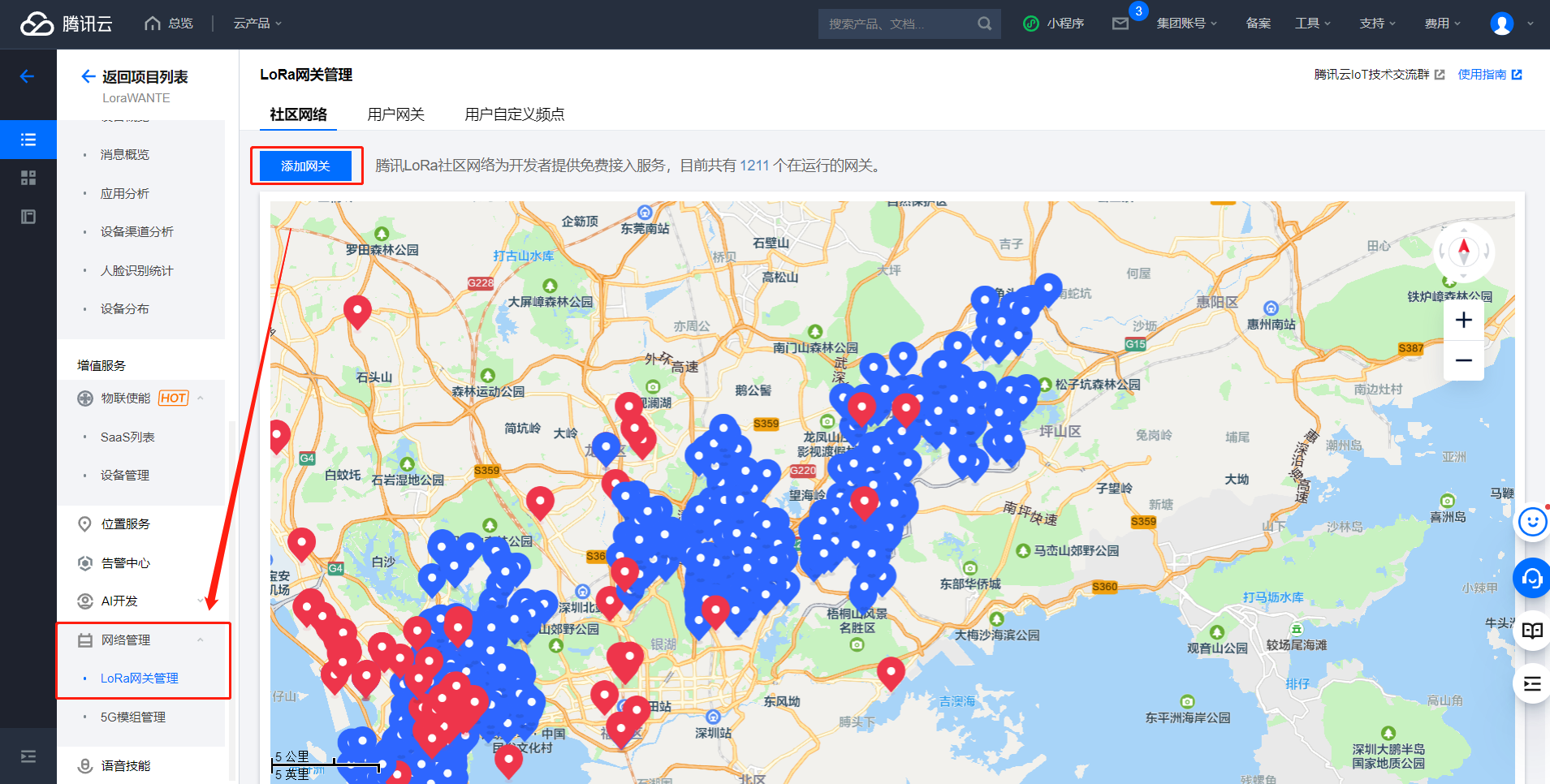Viewport: 1550px width, 784px height.
Task: Open 人脸识别统计 in the sidebar
Action: point(137,271)
